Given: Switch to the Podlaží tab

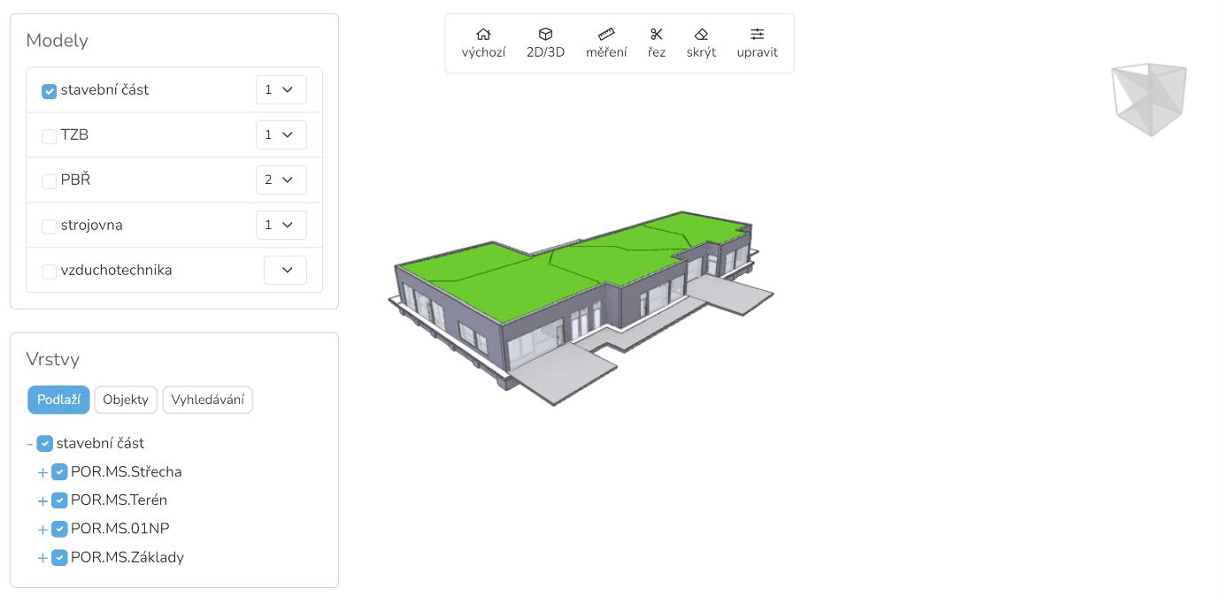Looking at the screenshot, I should 59,400.
